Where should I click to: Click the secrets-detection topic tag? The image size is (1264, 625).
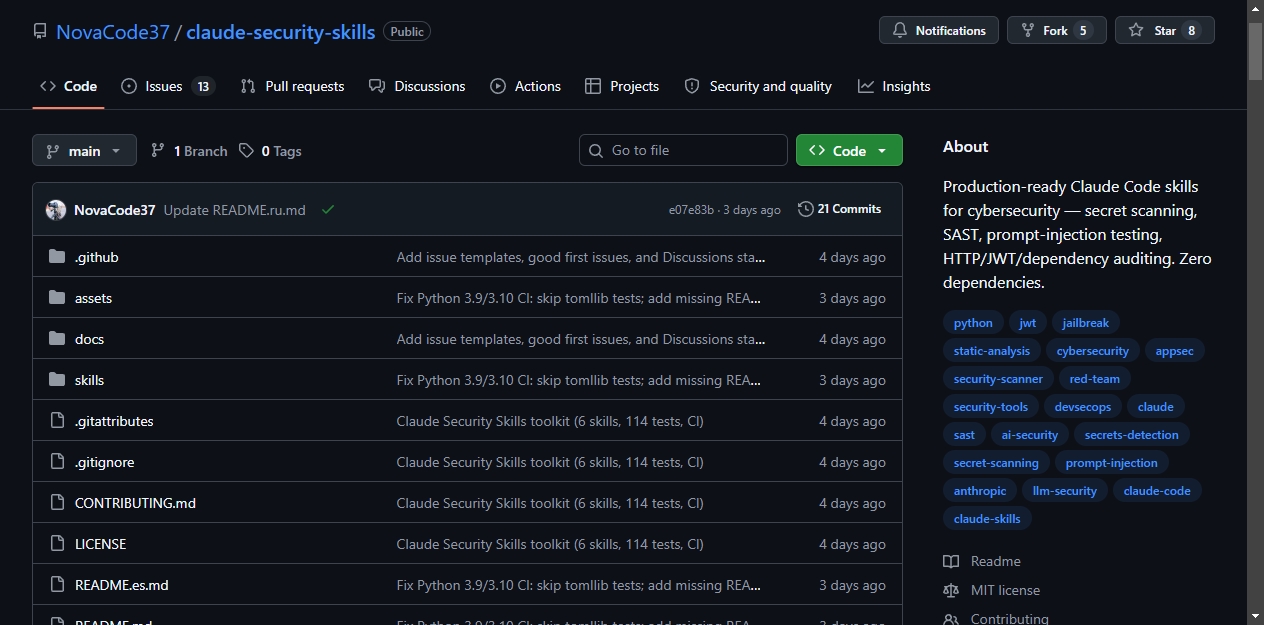pos(1132,434)
